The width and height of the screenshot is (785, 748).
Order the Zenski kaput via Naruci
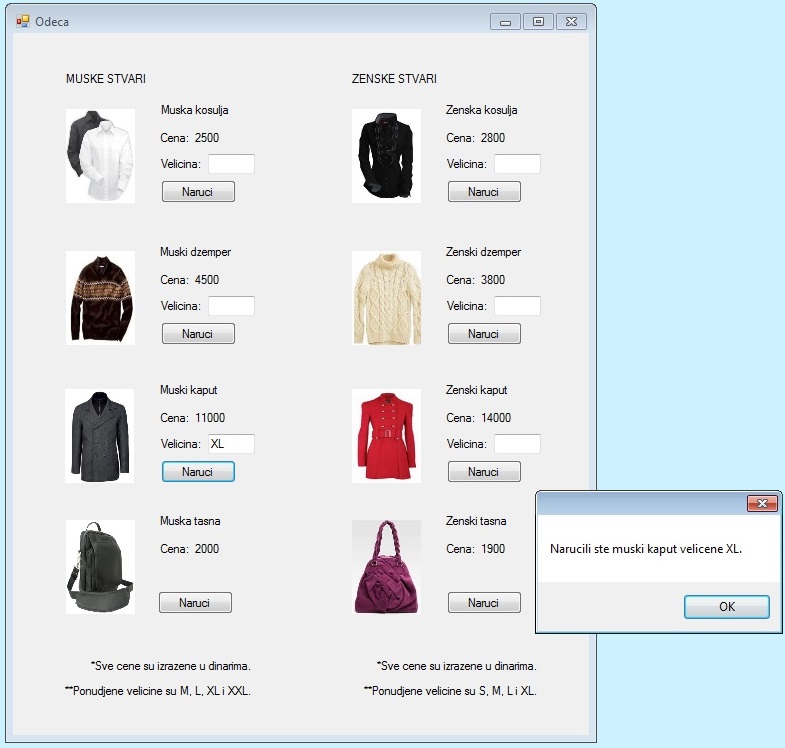(x=484, y=471)
